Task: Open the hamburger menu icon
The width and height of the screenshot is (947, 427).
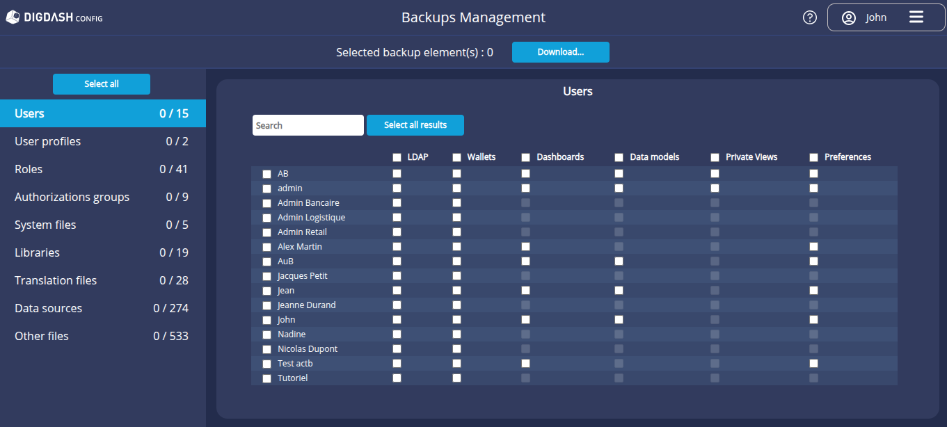Action: pyautogui.click(x=916, y=17)
